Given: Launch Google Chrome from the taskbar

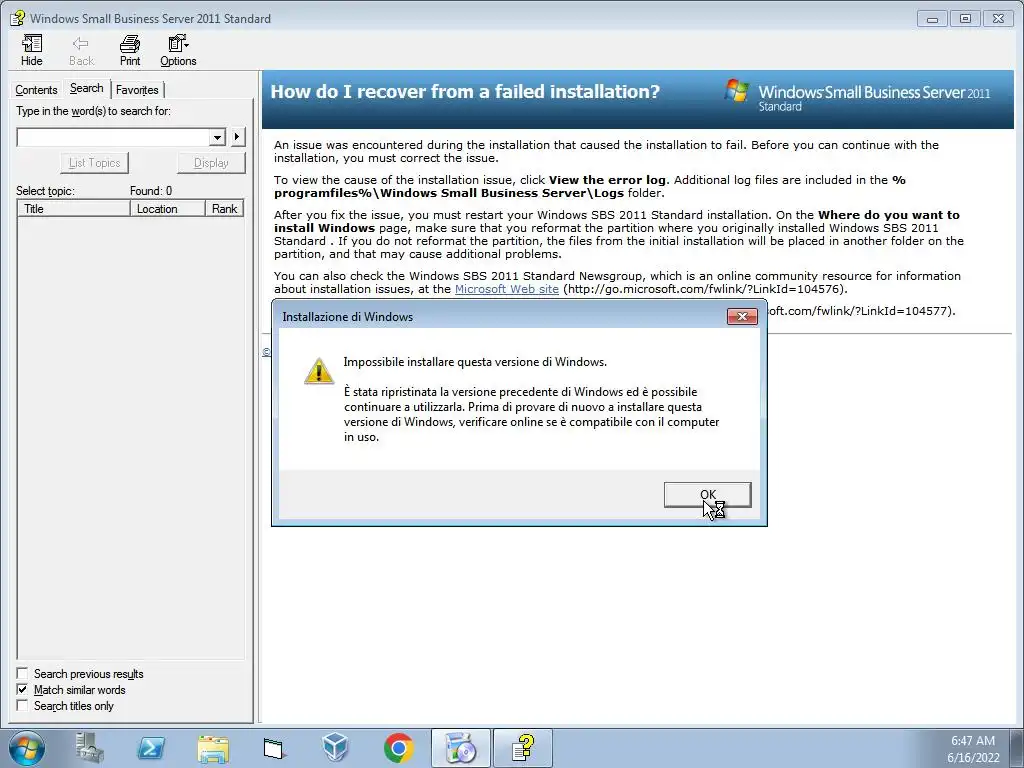Looking at the screenshot, I should pos(398,748).
